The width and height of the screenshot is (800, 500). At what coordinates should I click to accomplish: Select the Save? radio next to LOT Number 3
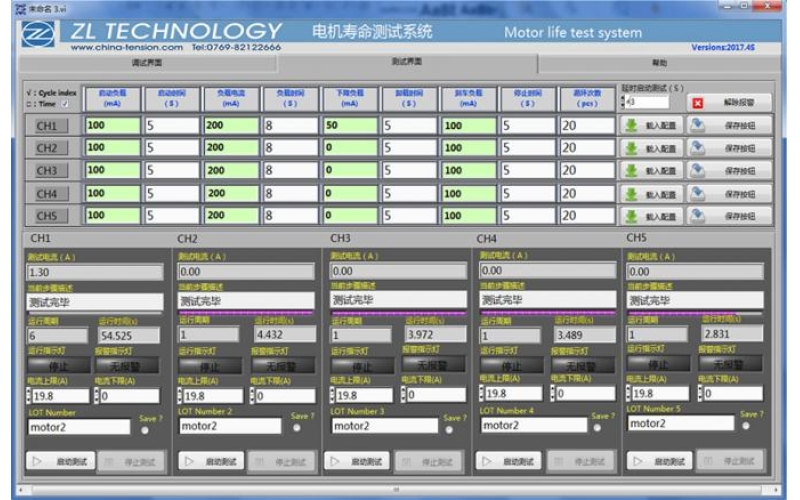(449, 430)
